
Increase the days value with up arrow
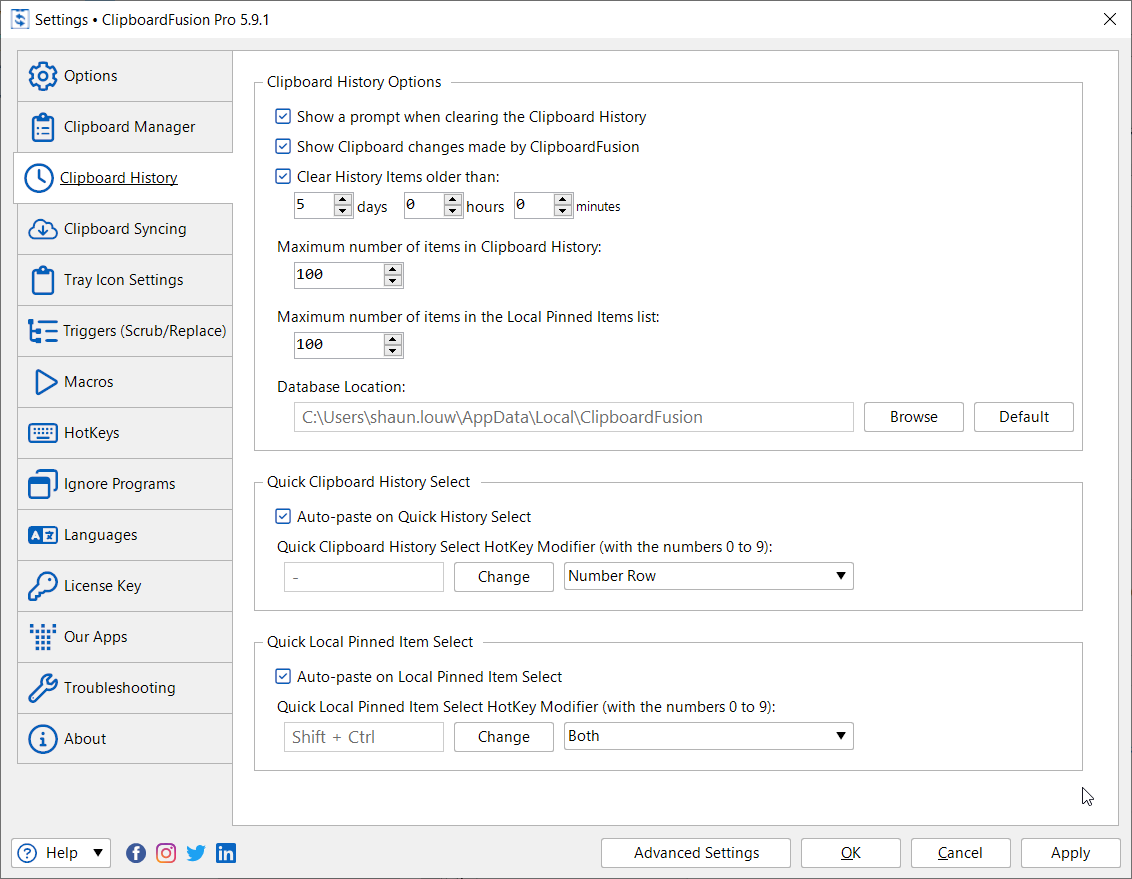[343, 200]
